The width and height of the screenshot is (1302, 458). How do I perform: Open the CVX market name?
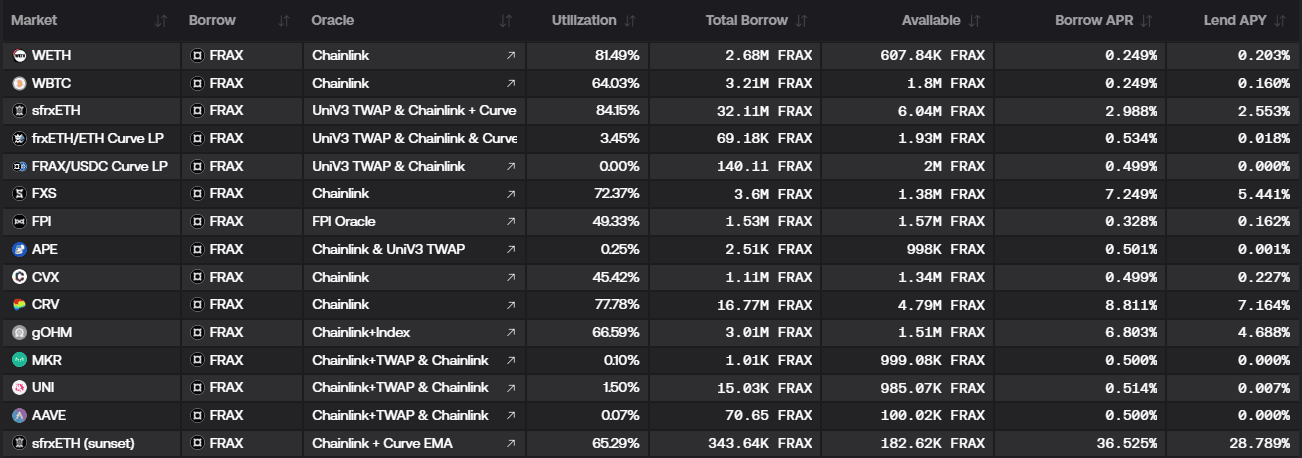click(x=45, y=277)
